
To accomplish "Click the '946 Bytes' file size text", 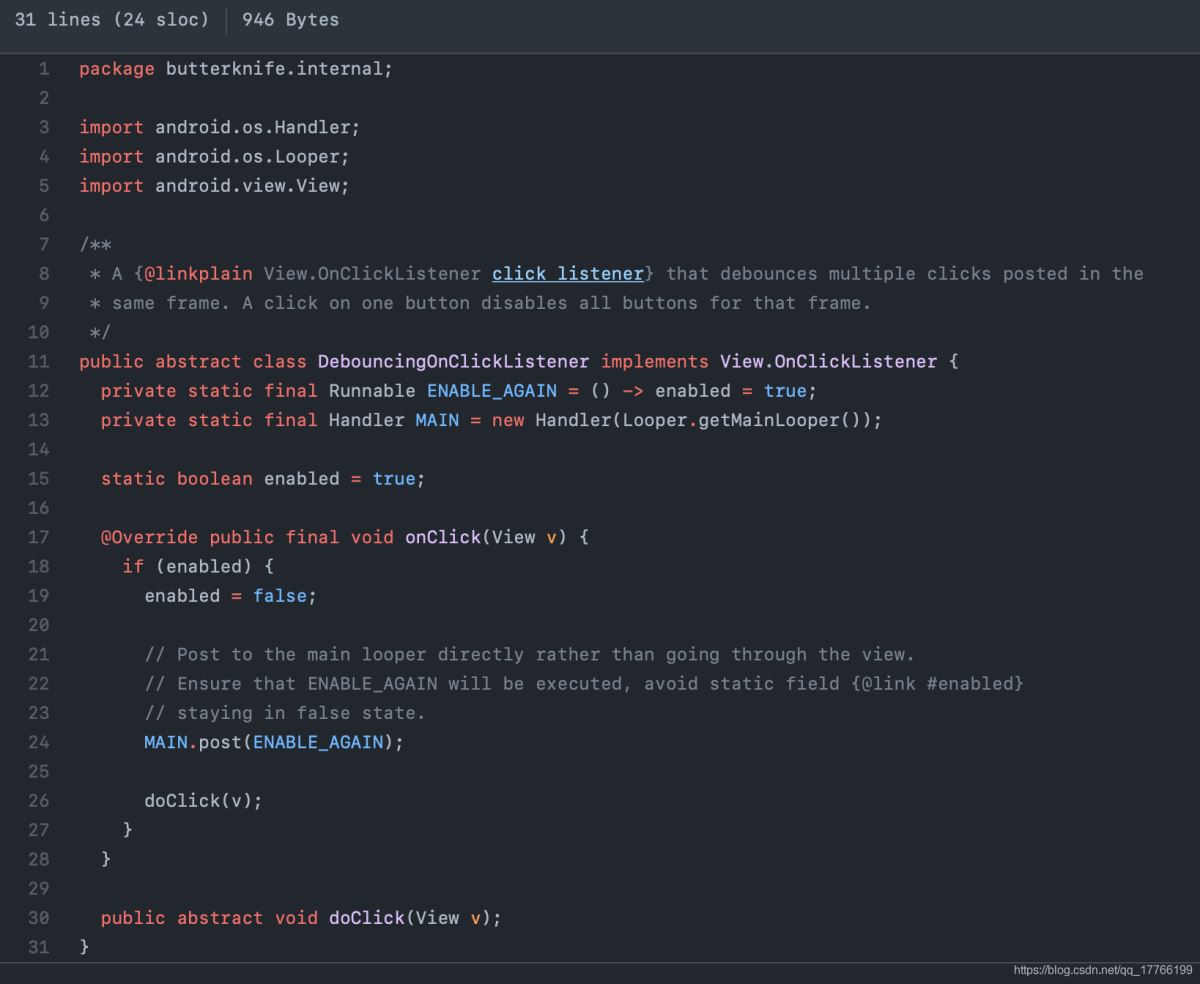I will coord(290,20).
